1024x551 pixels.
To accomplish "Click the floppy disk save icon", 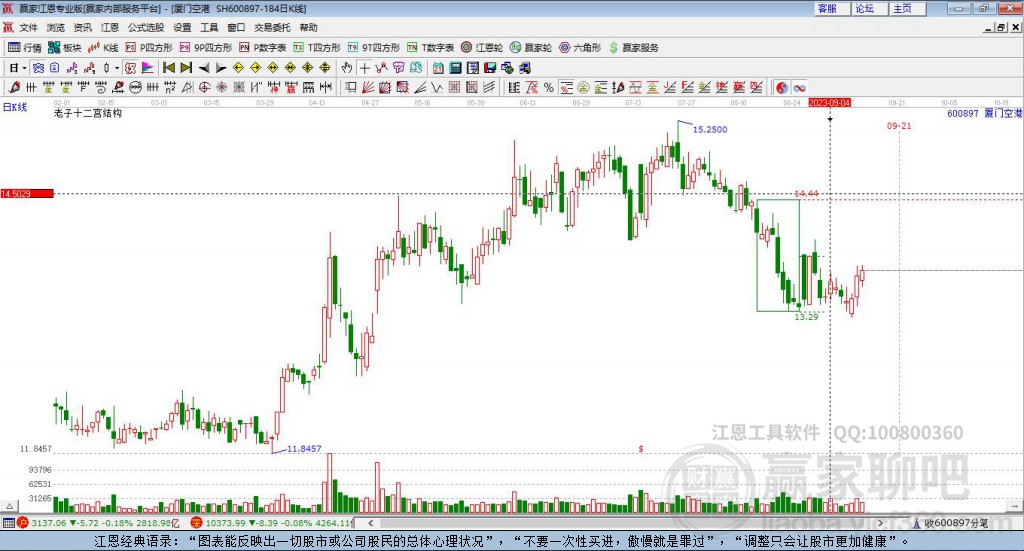I will (x=489, y=68).
